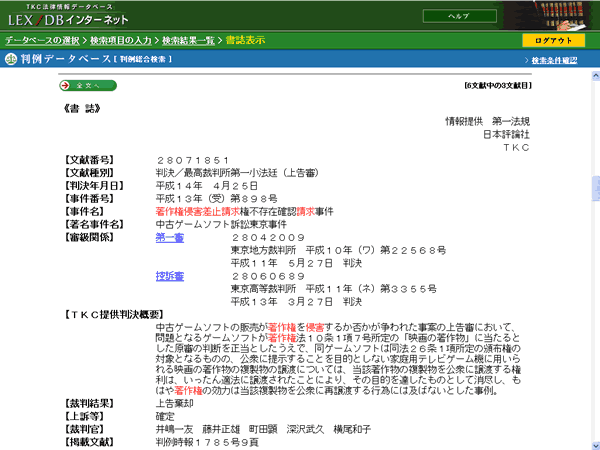Screen dimensions: 600x450
Task: Open the 控訴審 judgment link
Action: (x=170, y=276)
